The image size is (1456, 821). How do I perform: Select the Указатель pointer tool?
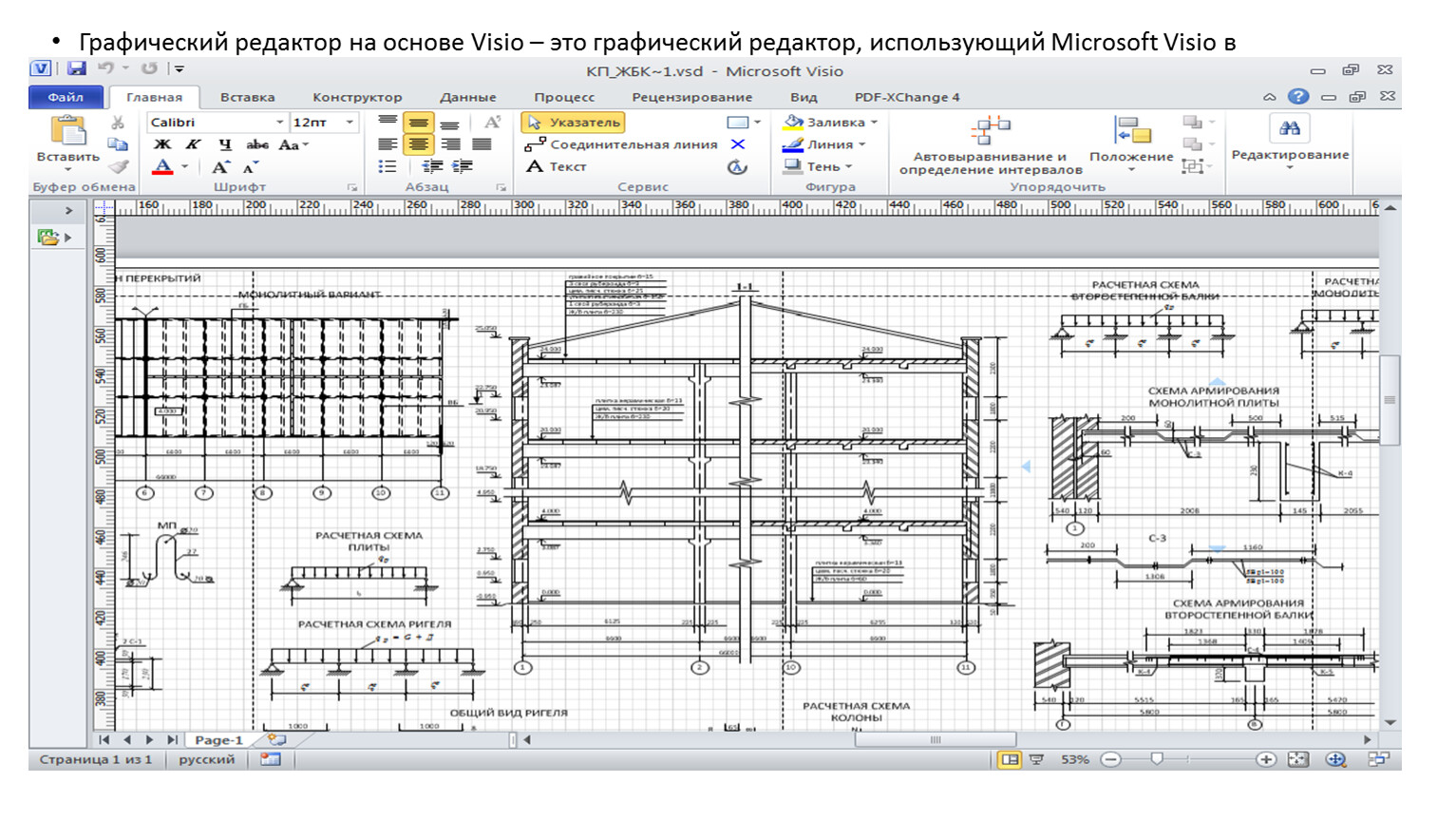pyautogui.click(x=573, y=123)
